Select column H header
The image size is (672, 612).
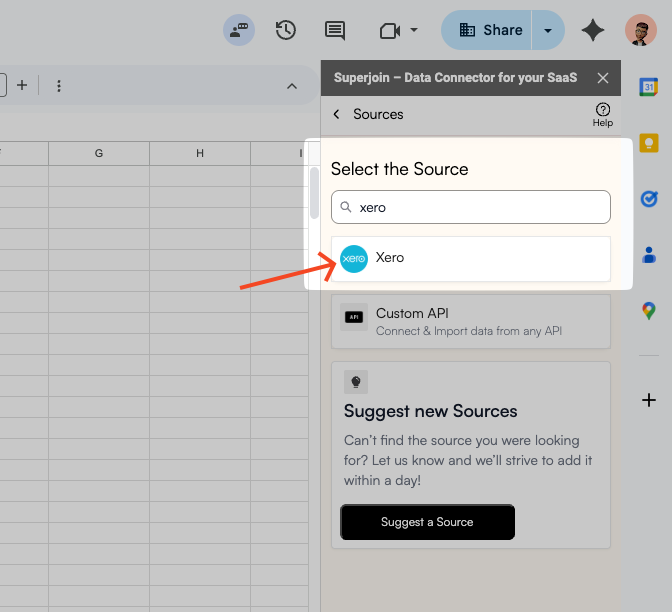pyautogui.click(x=200, y=153)
